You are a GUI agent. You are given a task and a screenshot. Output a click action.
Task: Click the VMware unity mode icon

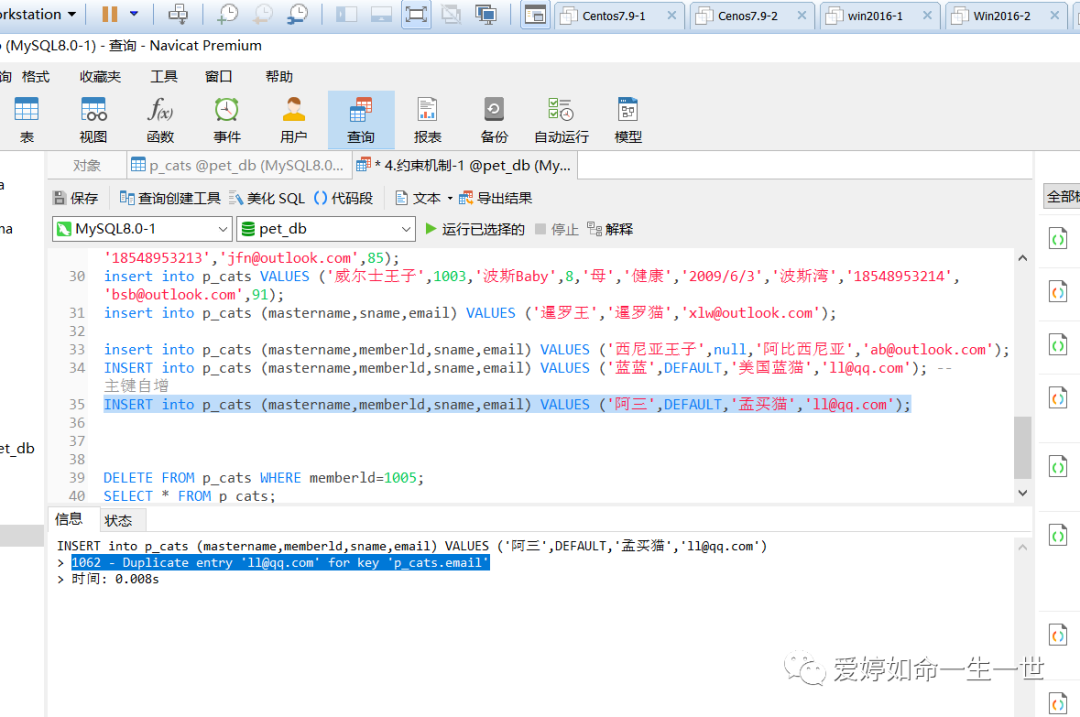451,14
